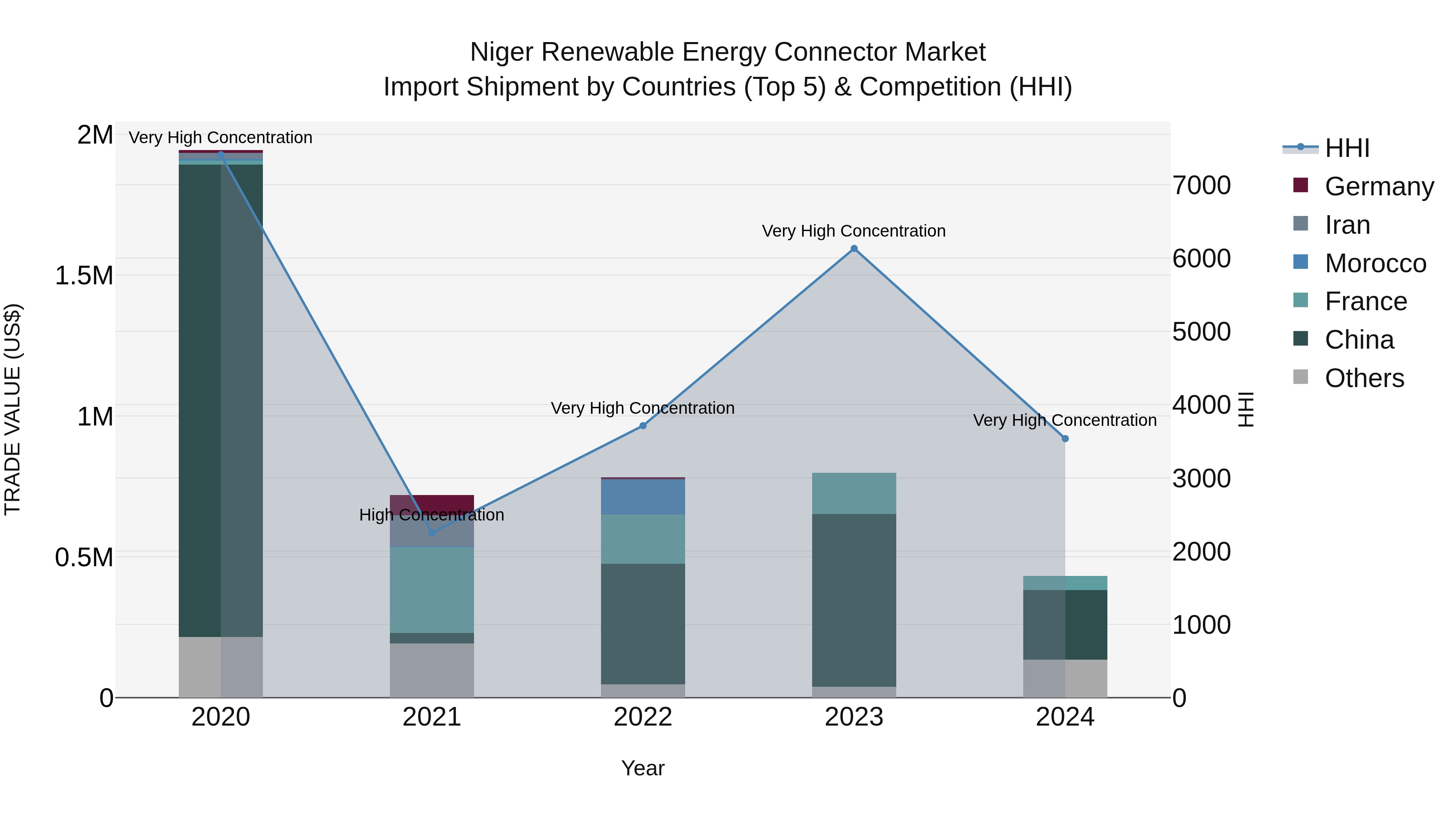The image size is (1456, 819).
Task: Click the Germany legend color swatch
Action: coord(1301,185)
